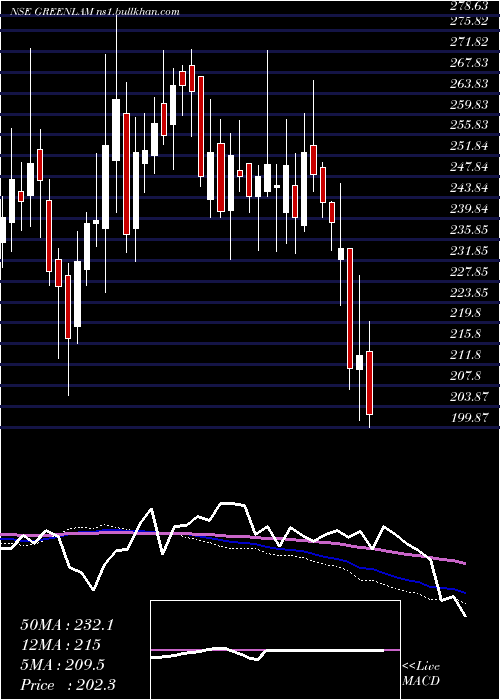This screenshot has height=700, width=500.
Task: Click the 263.83 price axis label
Action: [468, 83]
